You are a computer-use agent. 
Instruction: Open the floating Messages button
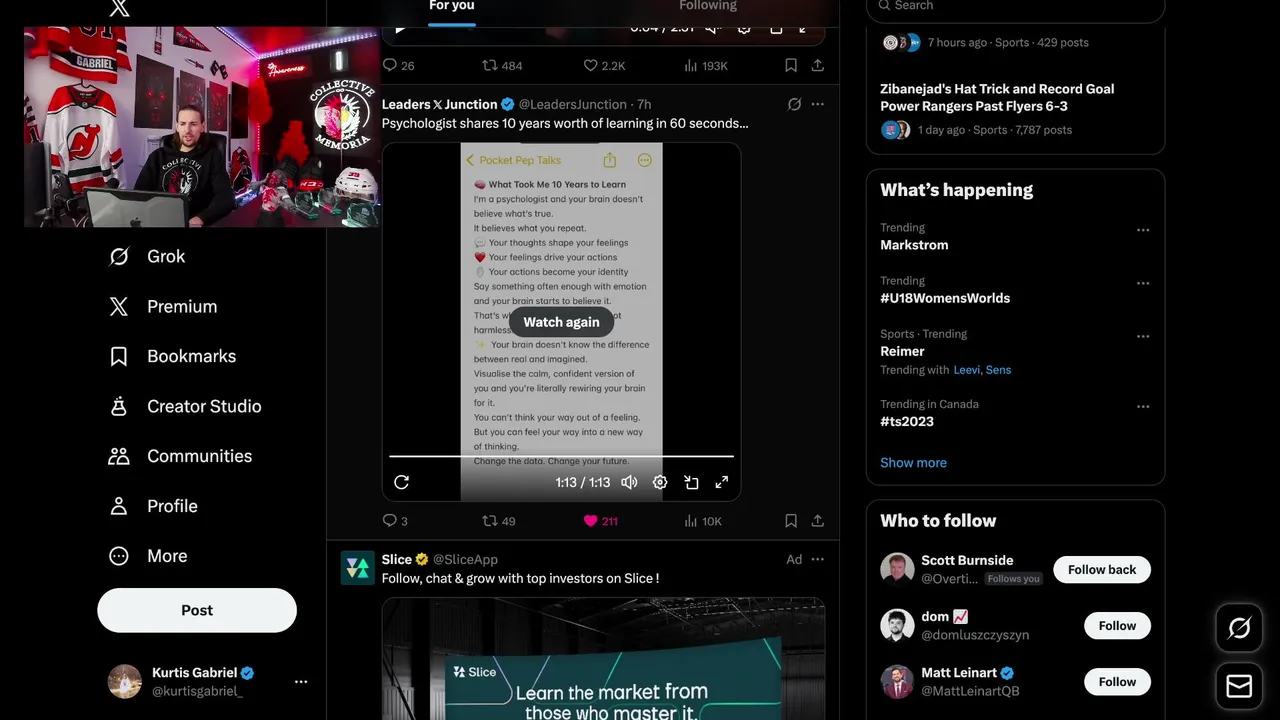[x=1239, y=686]
